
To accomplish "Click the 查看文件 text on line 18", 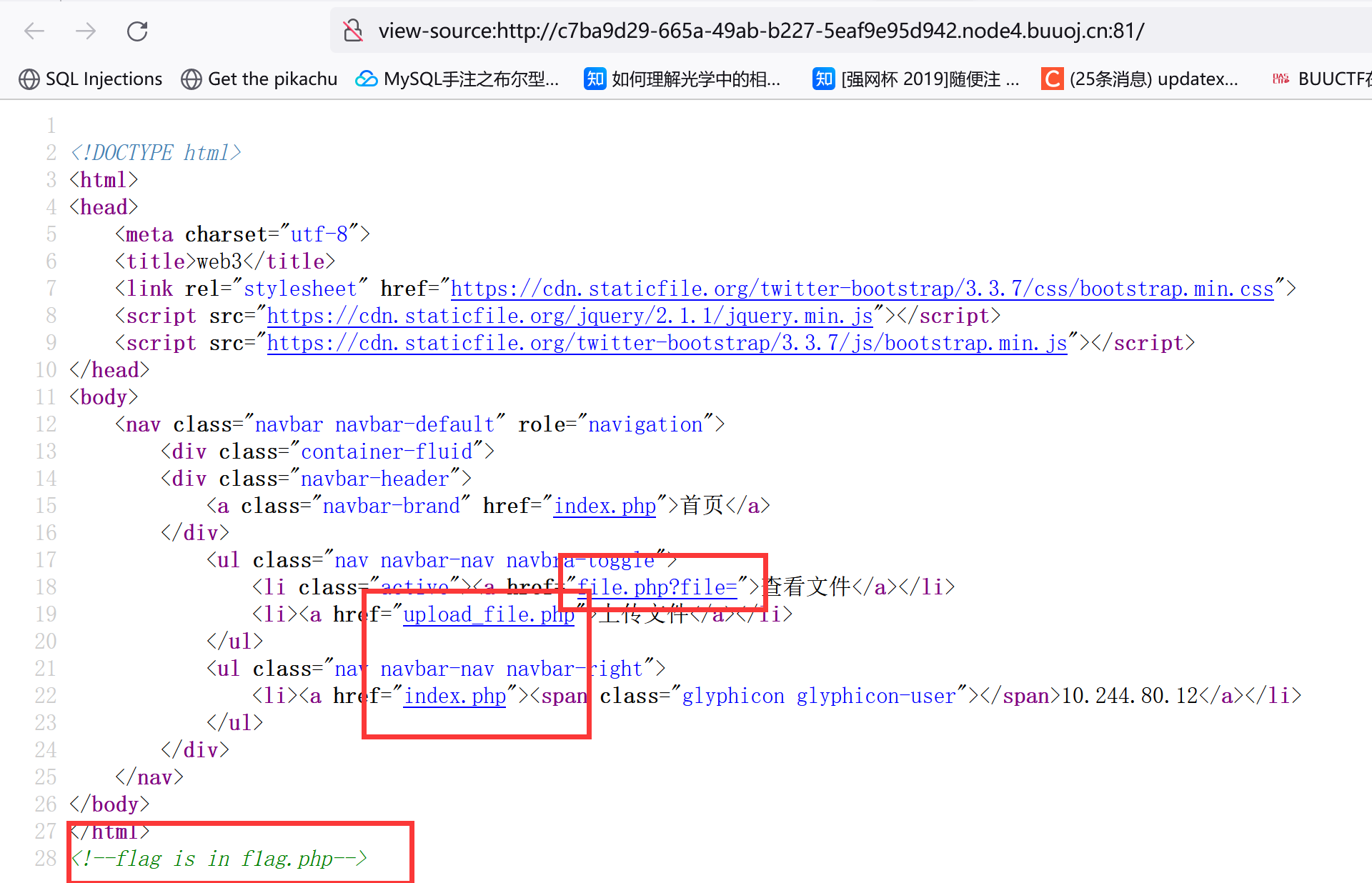I will tap(806, 587).
